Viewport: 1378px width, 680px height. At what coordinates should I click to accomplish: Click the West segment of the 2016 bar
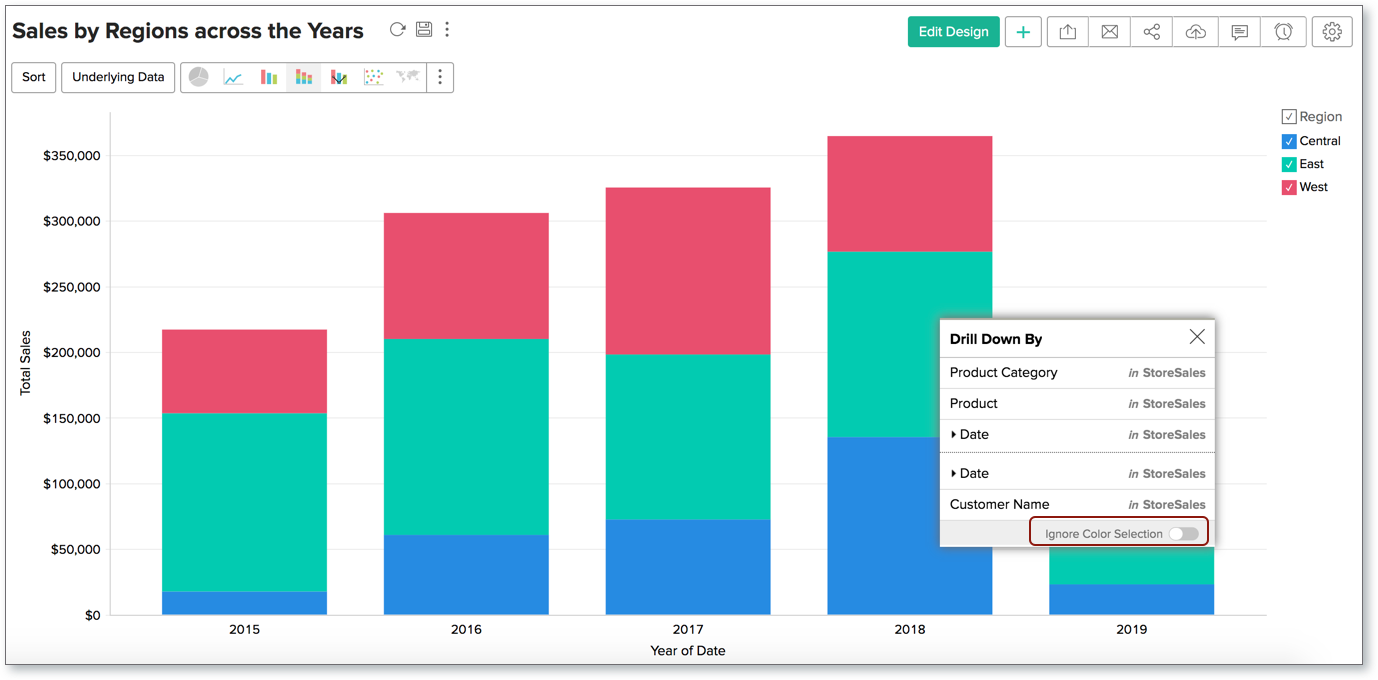point(466,276)
